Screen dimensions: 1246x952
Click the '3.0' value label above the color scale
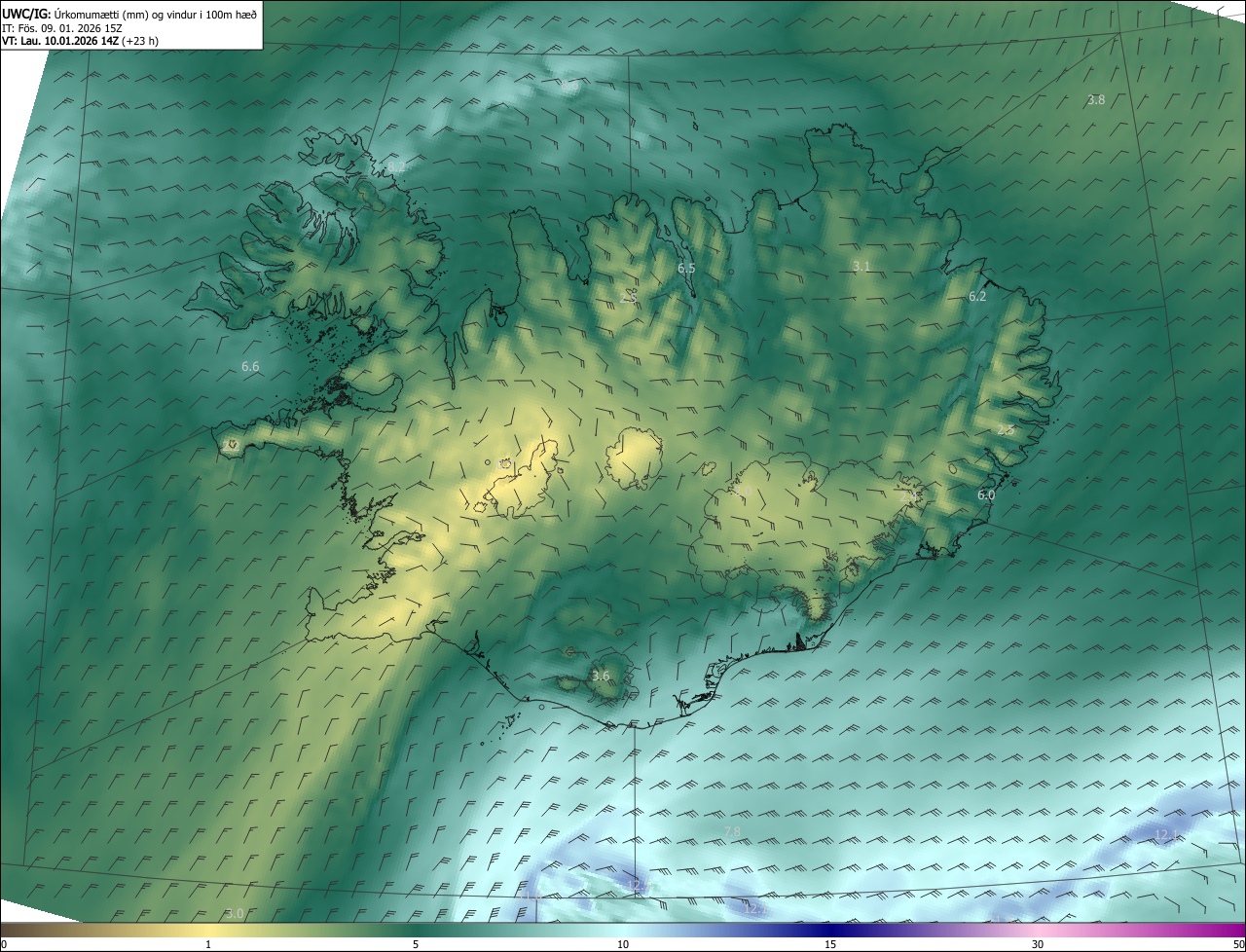[235, 913]
